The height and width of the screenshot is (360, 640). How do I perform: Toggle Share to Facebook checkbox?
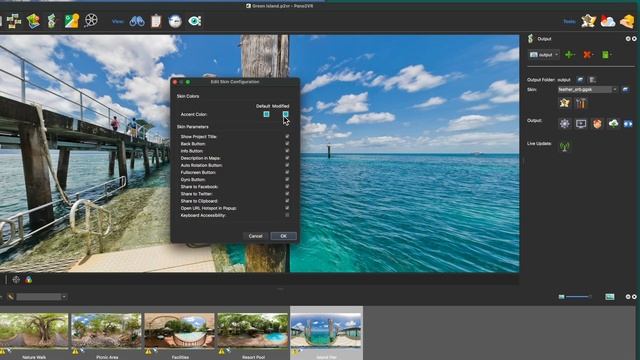[287, 187]
